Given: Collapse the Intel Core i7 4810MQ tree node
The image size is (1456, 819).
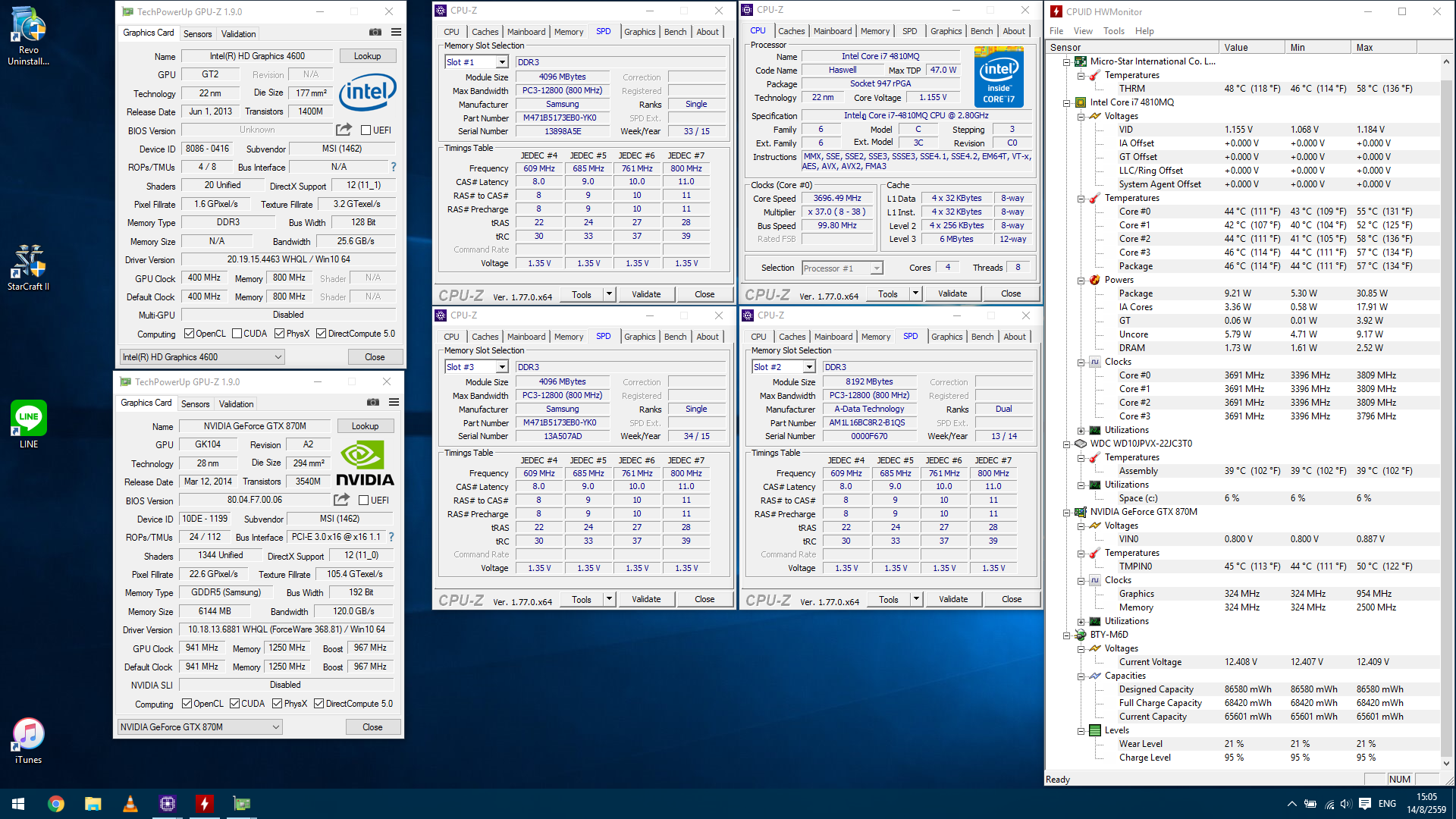Looking at the screenshot, I should 1067,102.
